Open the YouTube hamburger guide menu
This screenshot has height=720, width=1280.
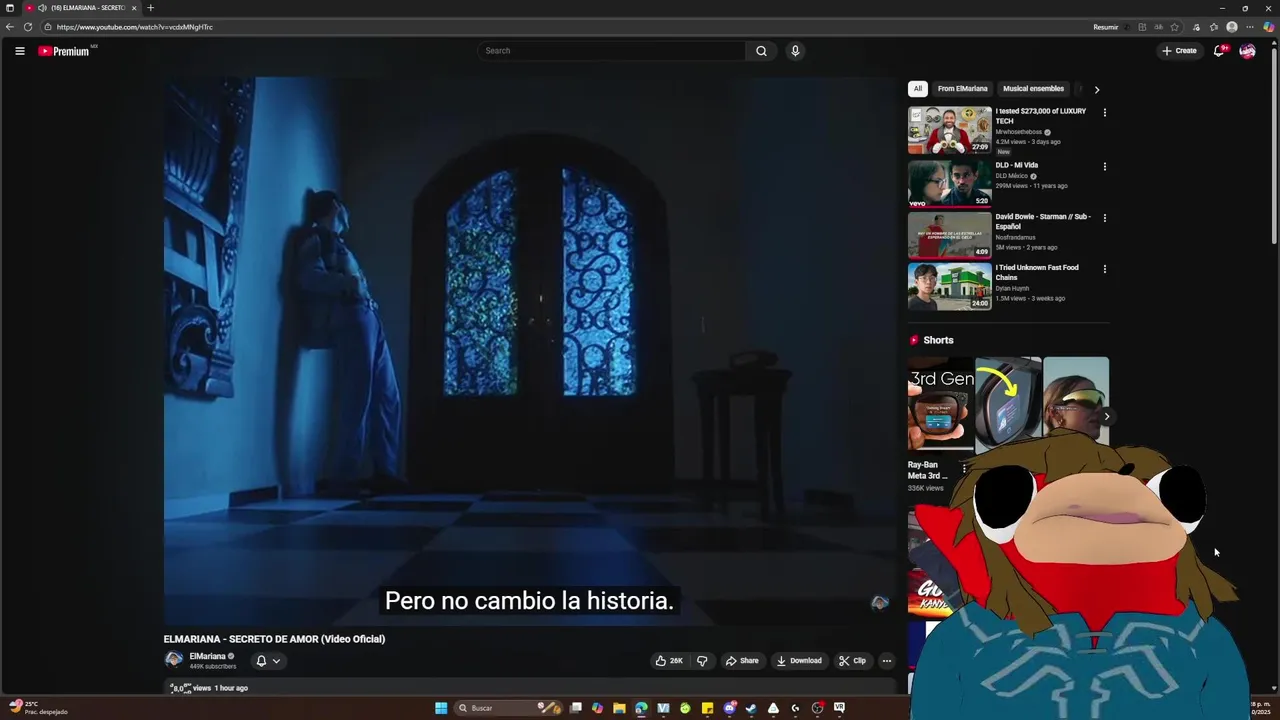click(x=19, y=51)
